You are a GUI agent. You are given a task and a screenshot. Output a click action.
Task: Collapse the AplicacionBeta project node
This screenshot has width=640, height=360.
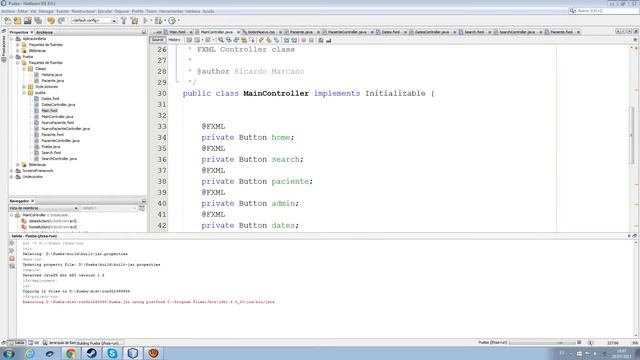12,39
